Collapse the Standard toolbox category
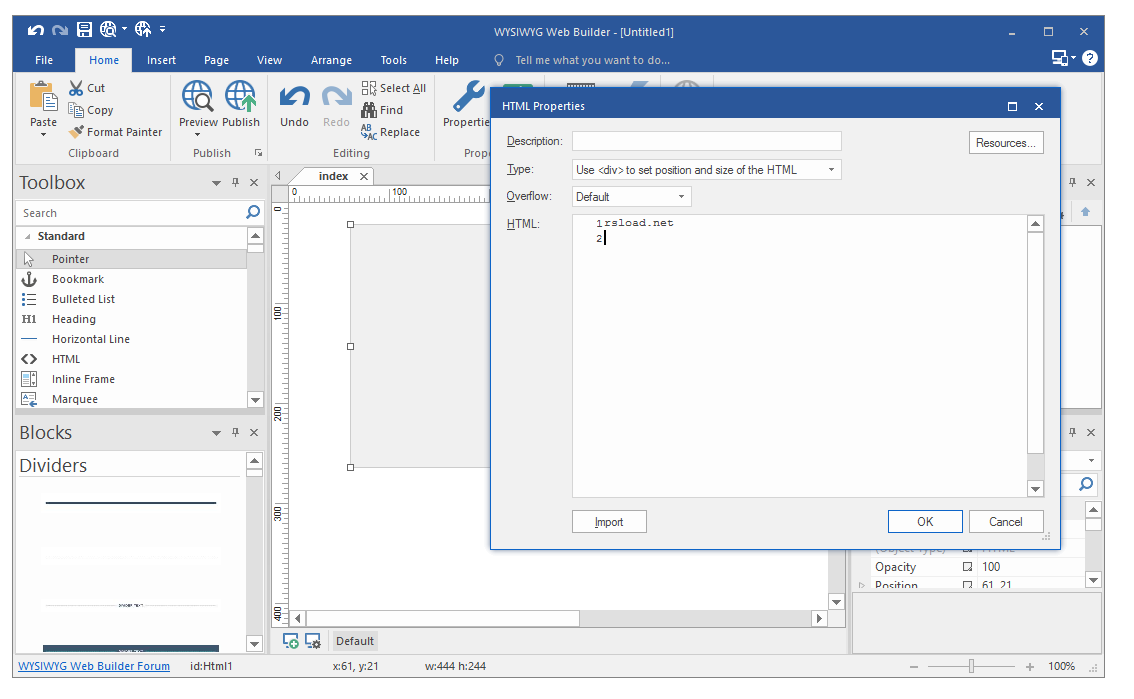This screenshot has height=699, width=1134. (27, 236)
